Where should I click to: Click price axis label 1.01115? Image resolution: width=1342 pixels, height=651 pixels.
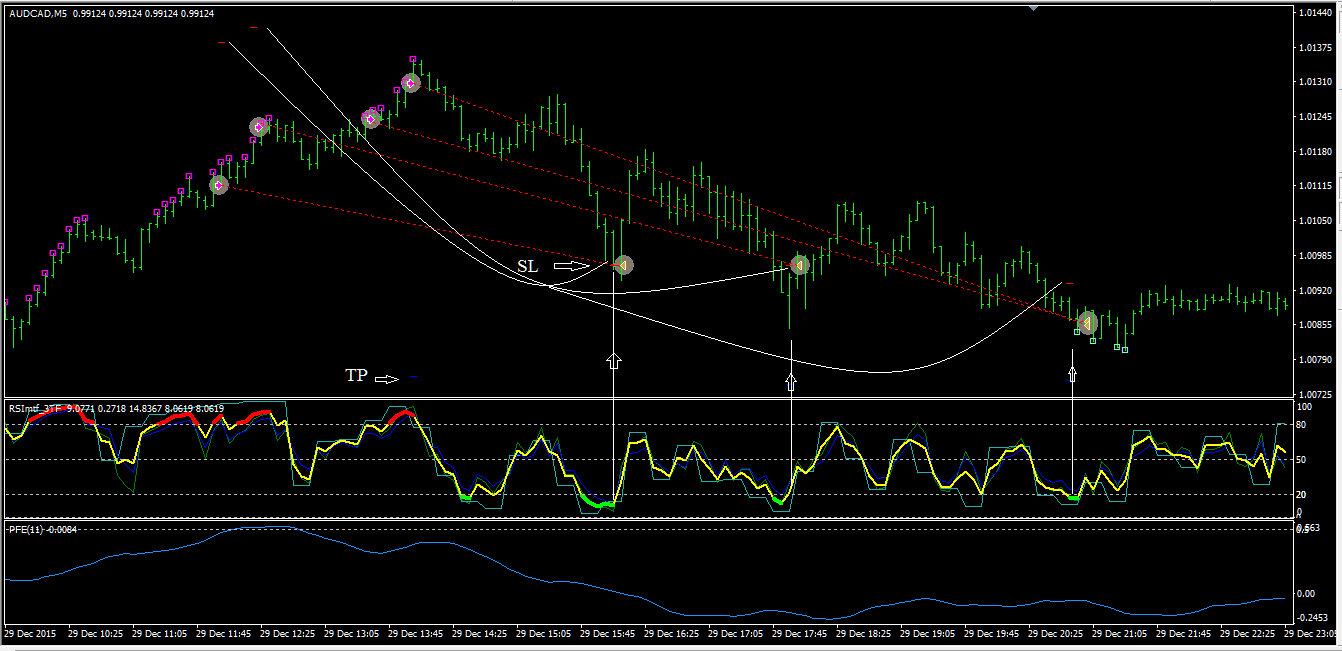pos(1314,186)
